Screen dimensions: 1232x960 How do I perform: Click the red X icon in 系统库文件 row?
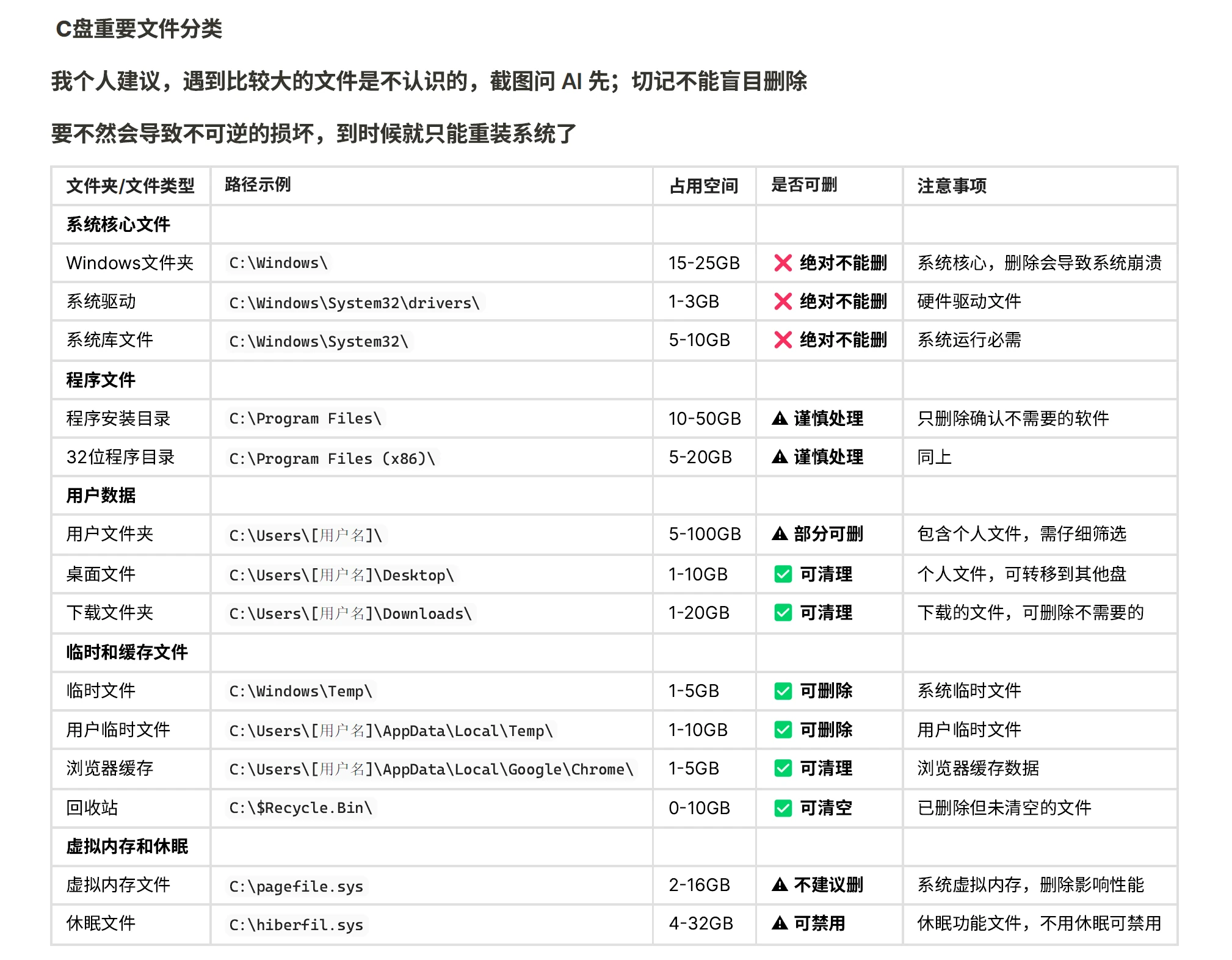[783, 340]
